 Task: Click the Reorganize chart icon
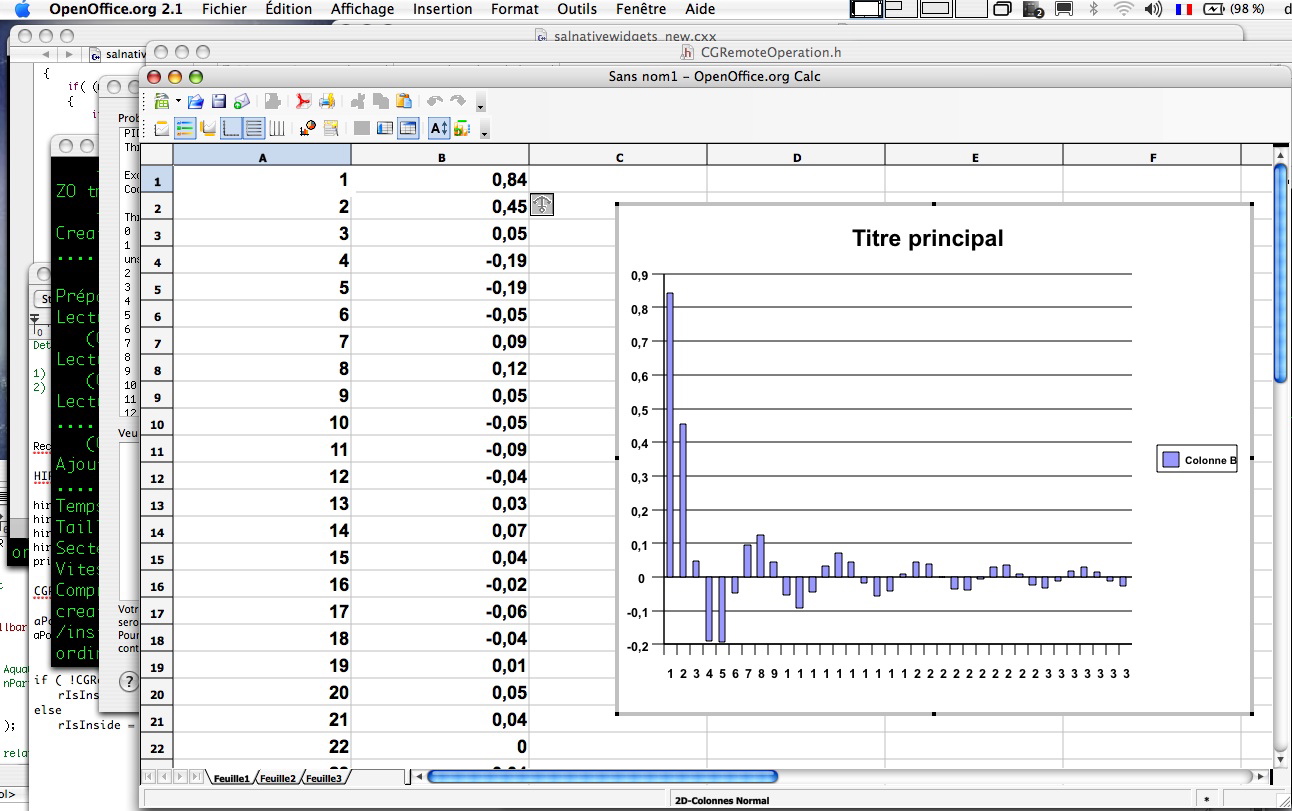[x=462, y=128]
